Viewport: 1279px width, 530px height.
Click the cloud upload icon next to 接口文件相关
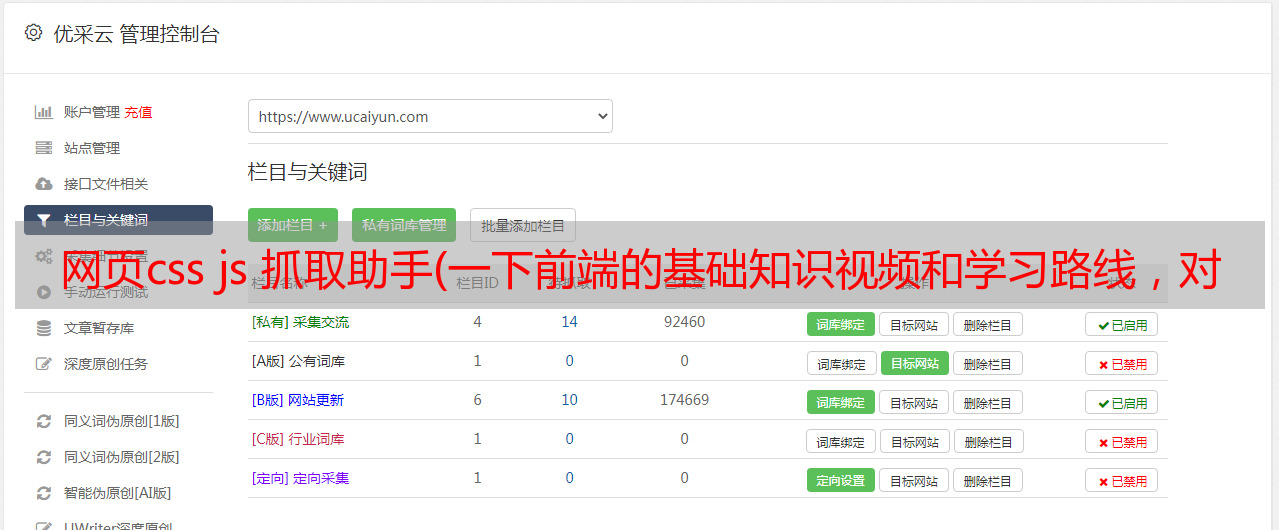(x=43, y=184)
